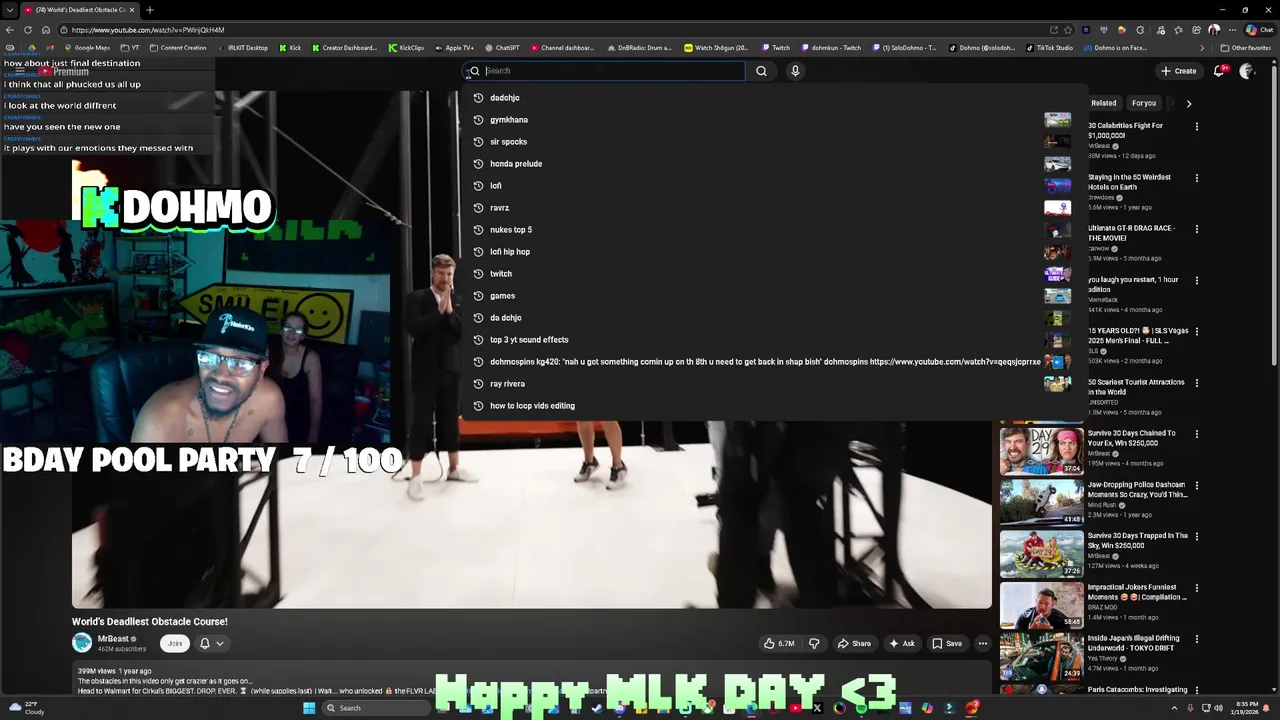
Task: Open Creator Dashboard bookmark
Action: click(344, 48)
